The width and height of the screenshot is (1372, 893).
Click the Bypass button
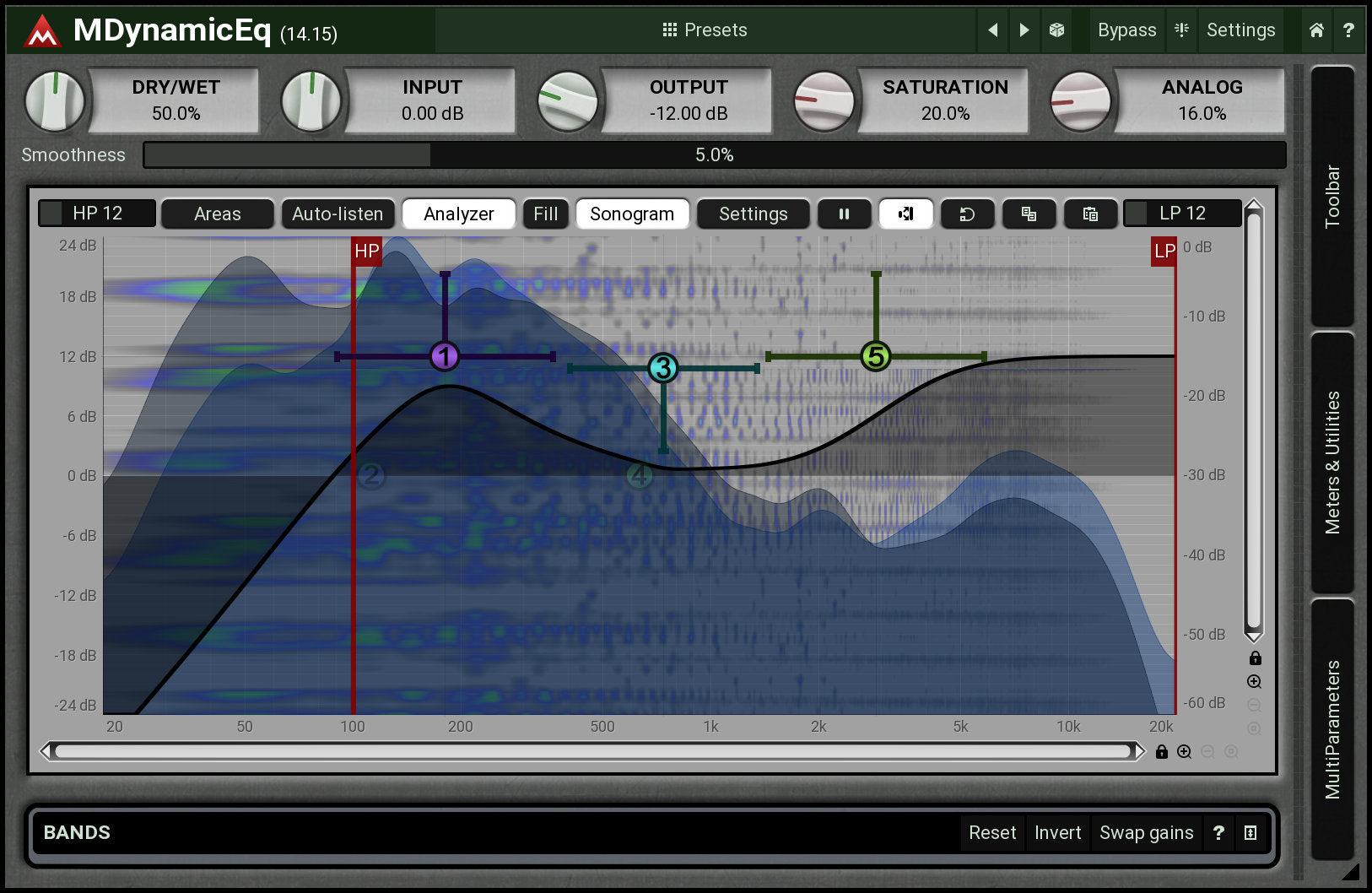1126,30
